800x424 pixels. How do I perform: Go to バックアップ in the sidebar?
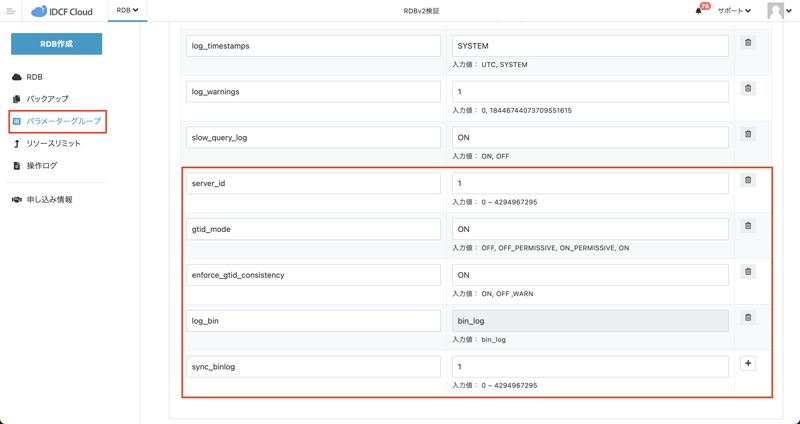(x=47, y=99)
